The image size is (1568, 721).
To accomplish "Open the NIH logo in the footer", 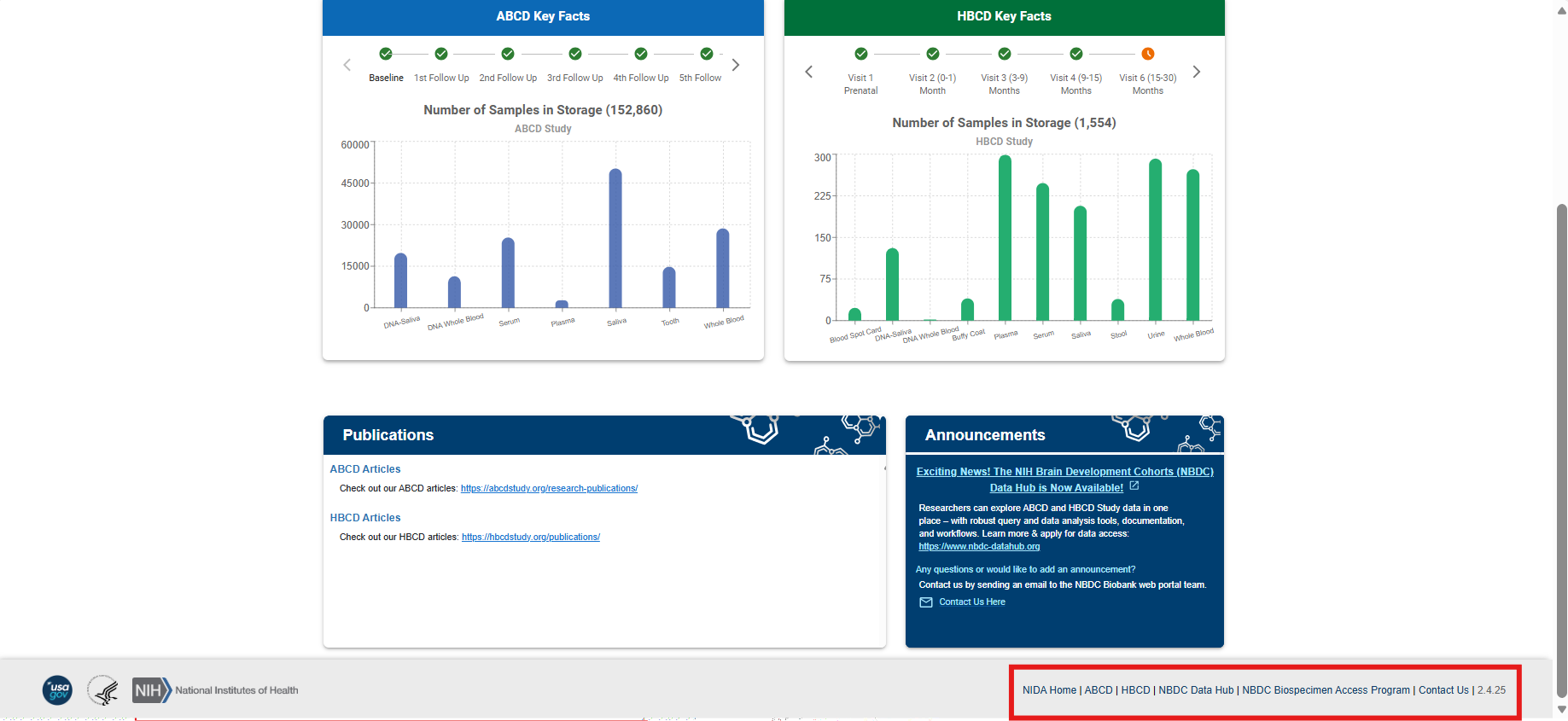I will [215, 690].
